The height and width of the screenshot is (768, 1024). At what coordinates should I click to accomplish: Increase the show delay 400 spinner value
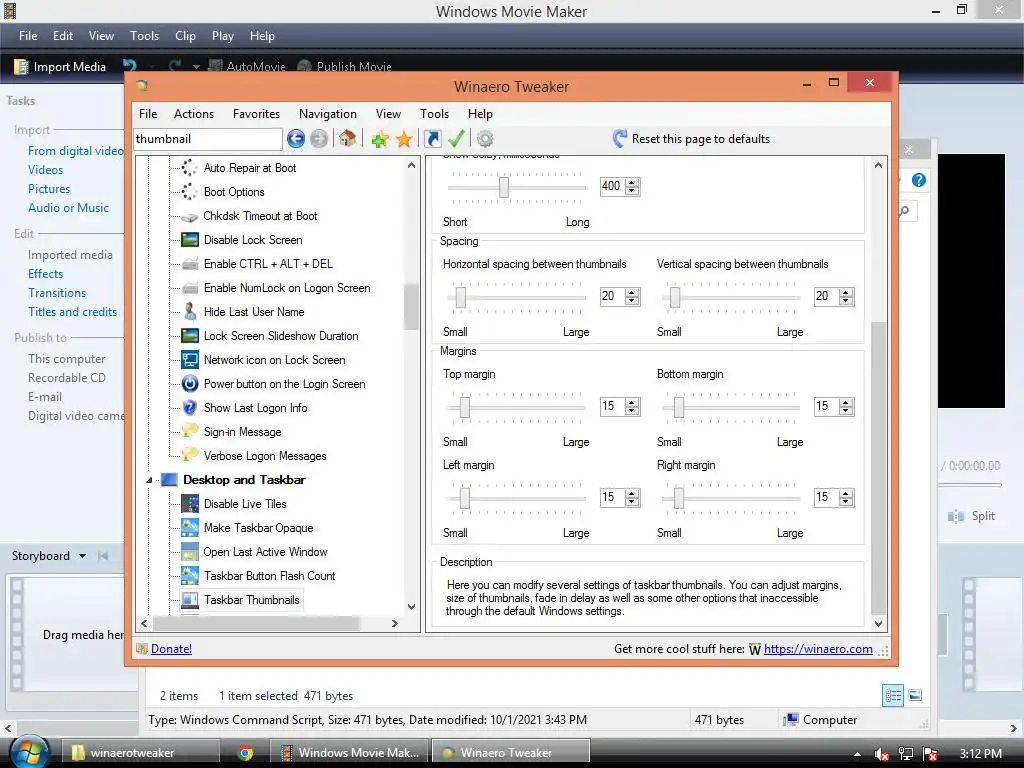pyautogui.click(x=632, y=182)
